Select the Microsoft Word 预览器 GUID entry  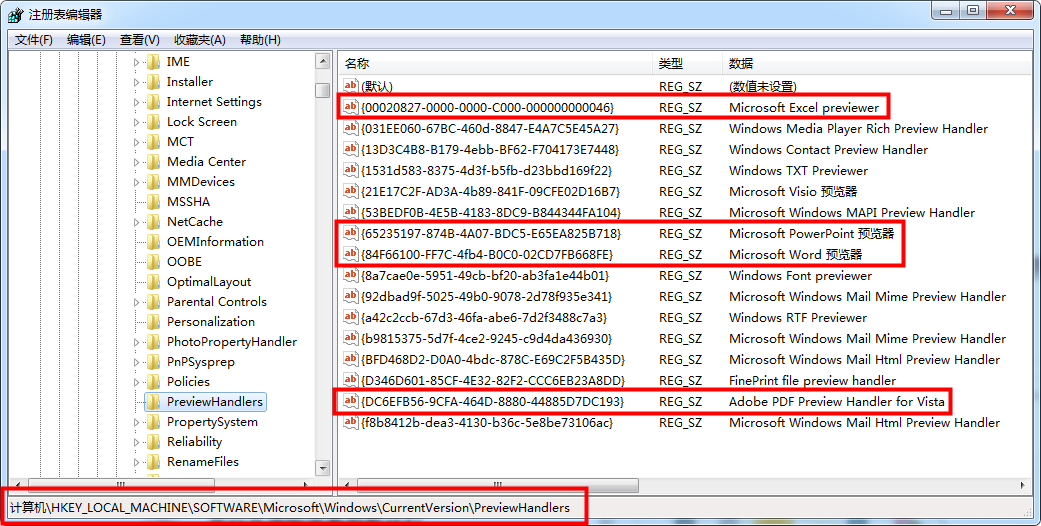pos(487,254)
